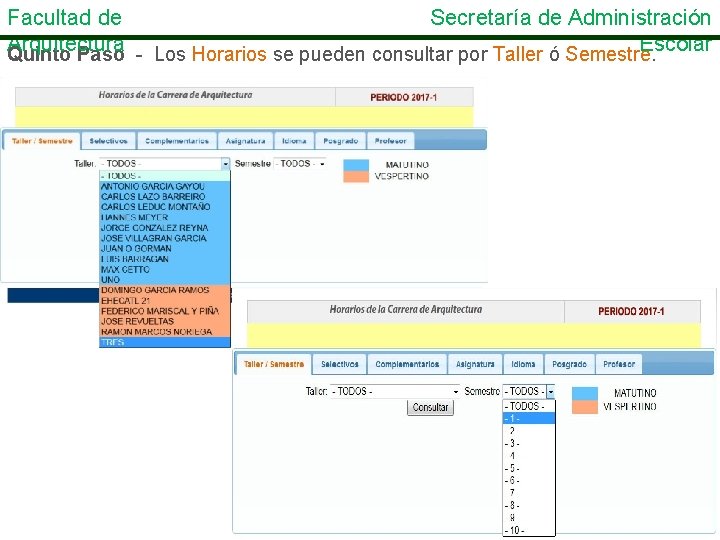
Task: Pick CARLOS LEDUC MONTAÑO taller
Action: 164,207
